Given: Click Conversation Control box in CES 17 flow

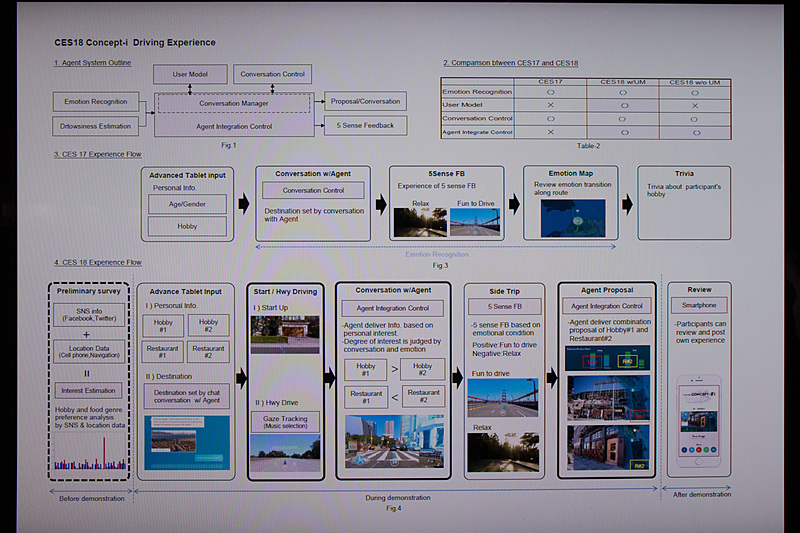Looking at the screenshot, I should coord(313,190).
